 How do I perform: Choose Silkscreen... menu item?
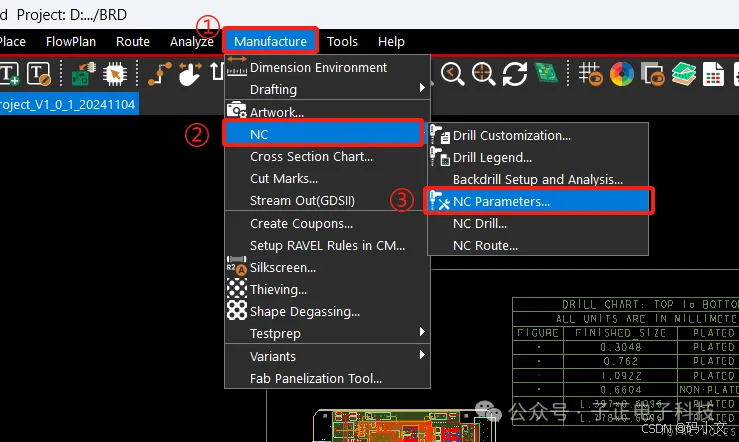coord(328,268)
